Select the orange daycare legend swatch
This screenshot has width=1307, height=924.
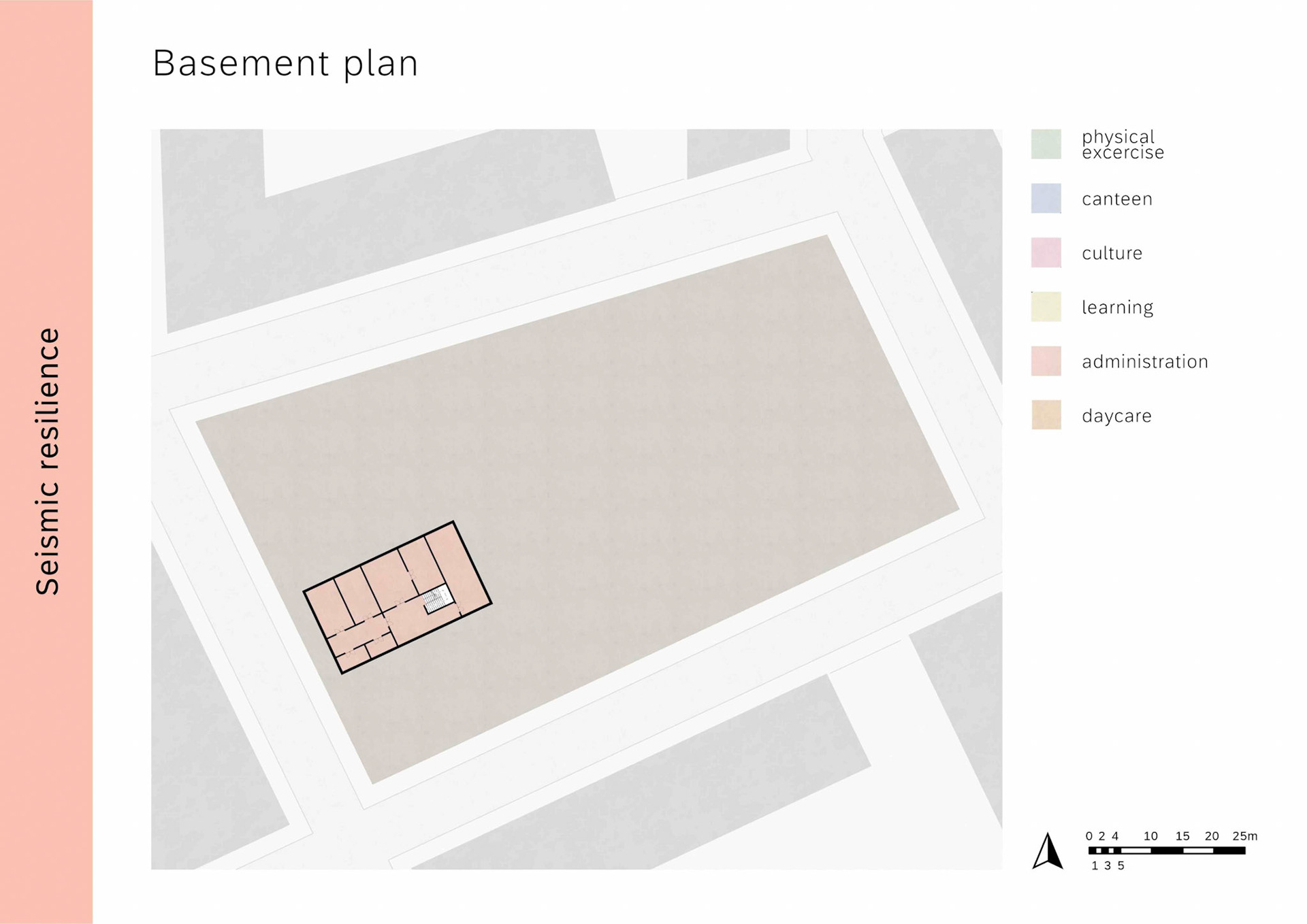1046,415
